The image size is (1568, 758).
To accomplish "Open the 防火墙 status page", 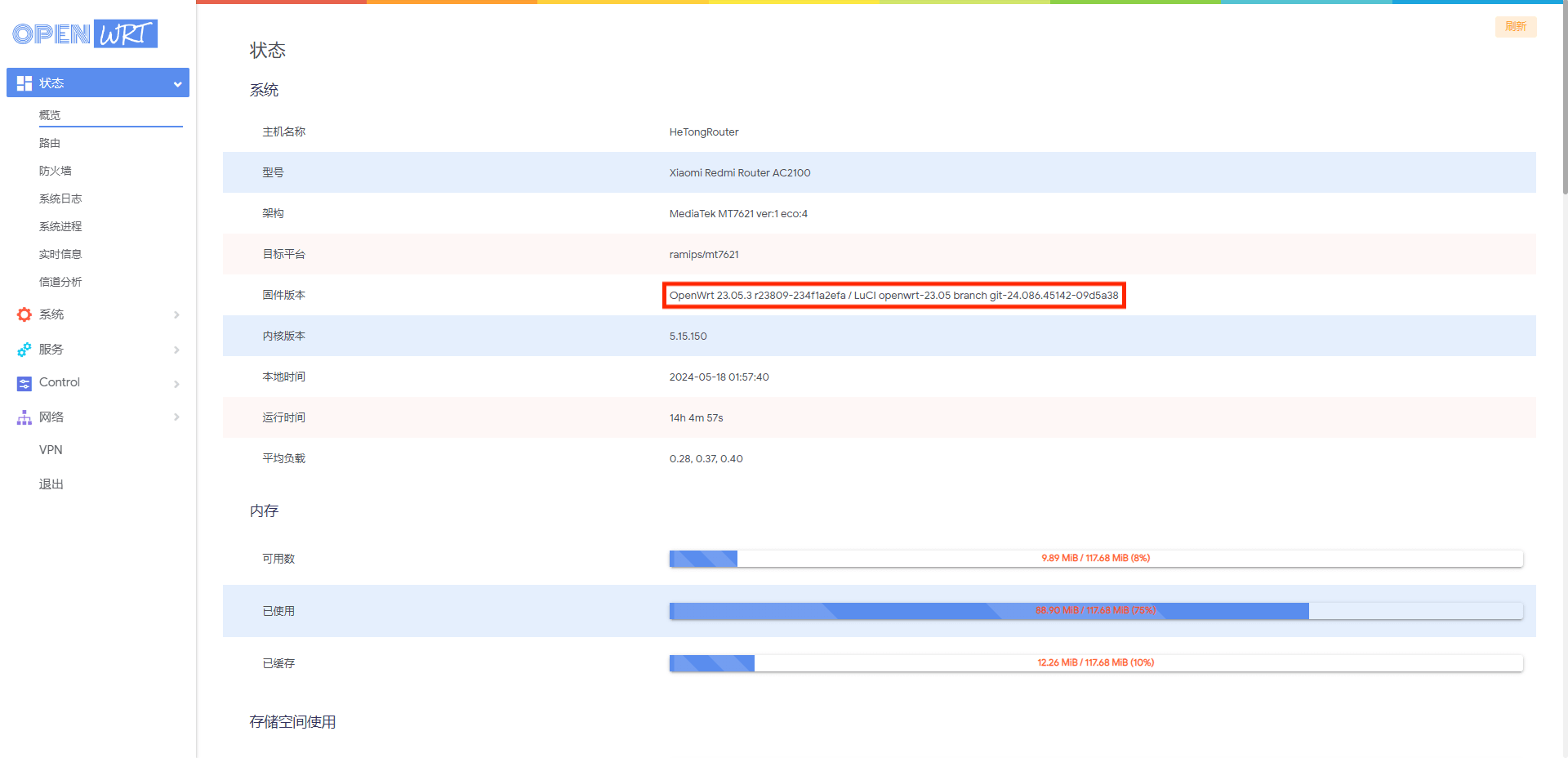I will (56, 171).
